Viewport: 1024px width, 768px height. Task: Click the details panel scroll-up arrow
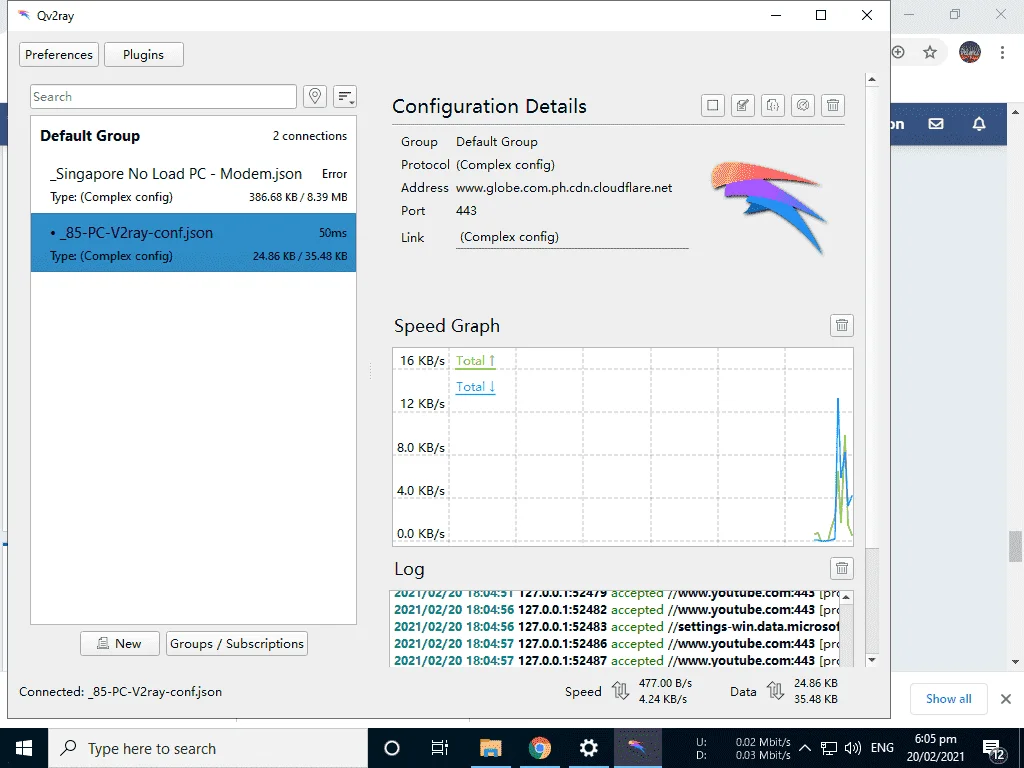(872, 80)
